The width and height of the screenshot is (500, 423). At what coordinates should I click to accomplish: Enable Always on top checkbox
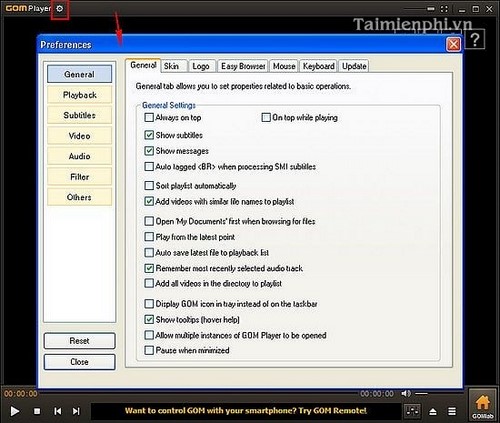coord(149,118)
